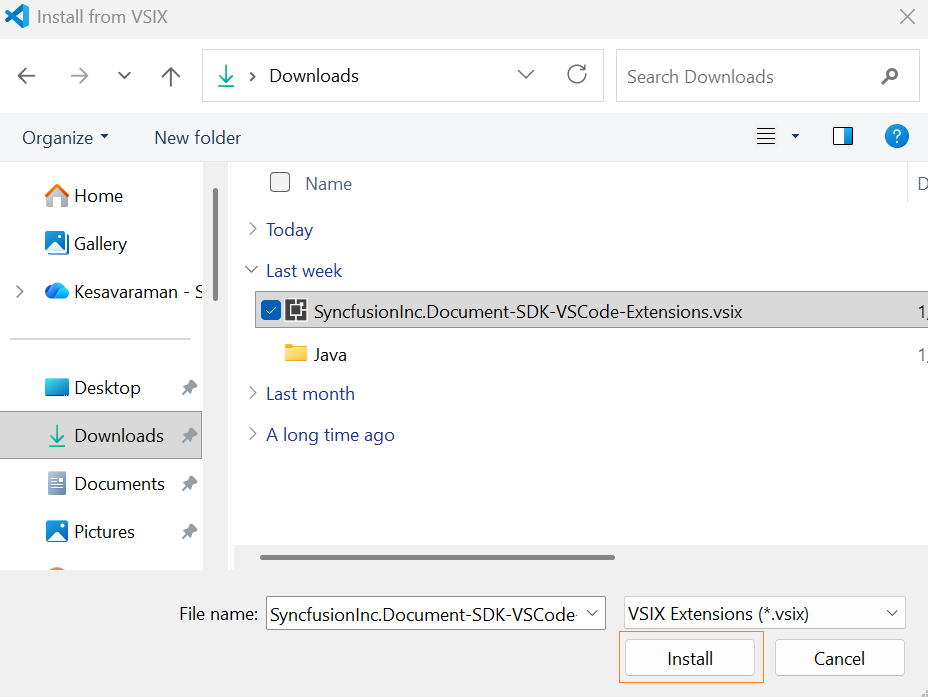This screenshot has height=697, width=928.
Task: Click the Cancel button
Action: [x=839, y=657]
